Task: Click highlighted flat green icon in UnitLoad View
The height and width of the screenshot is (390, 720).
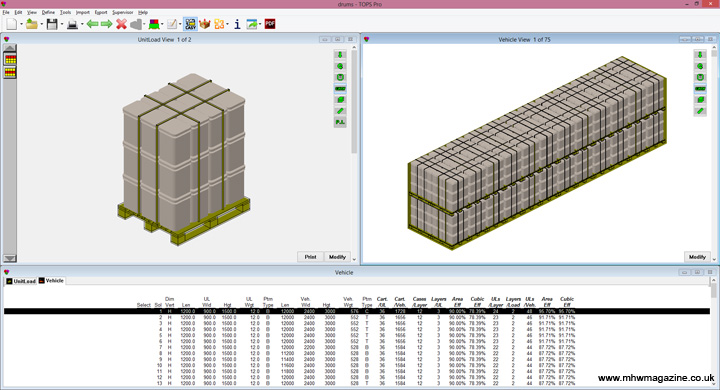Action: coord(340,88)
